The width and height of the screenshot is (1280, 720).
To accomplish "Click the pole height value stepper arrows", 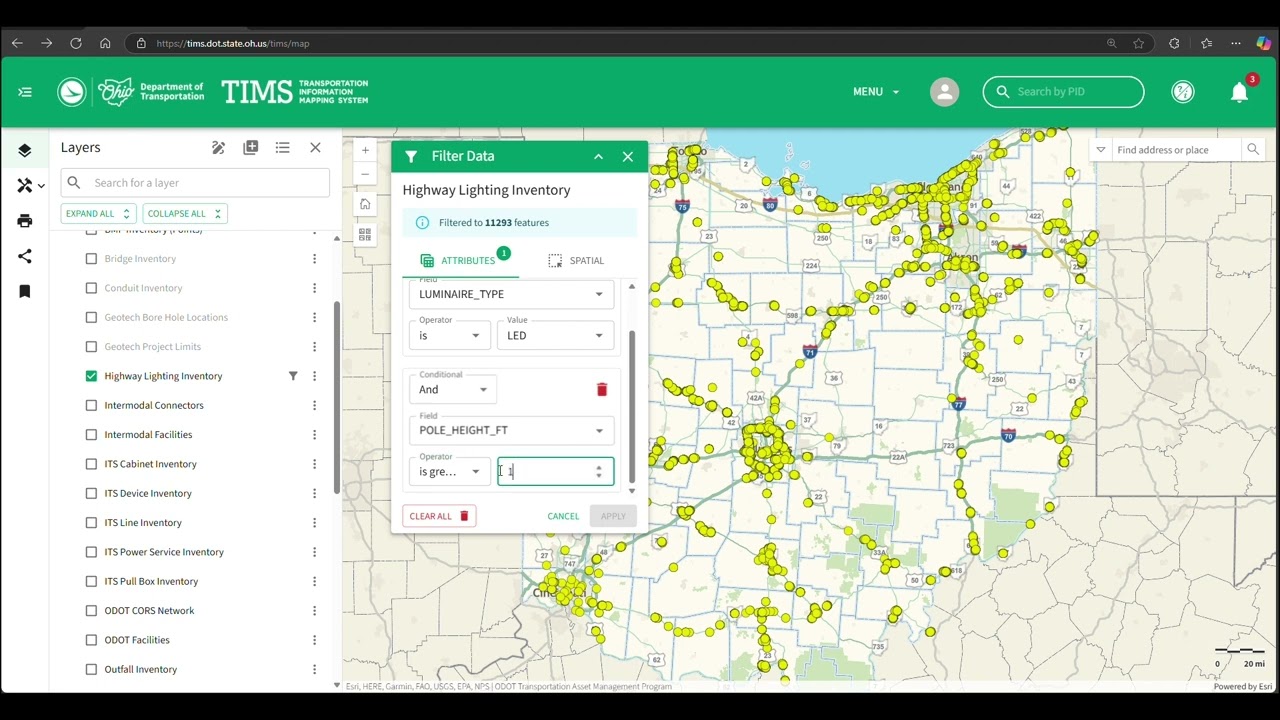I will (x=599, y=471).
